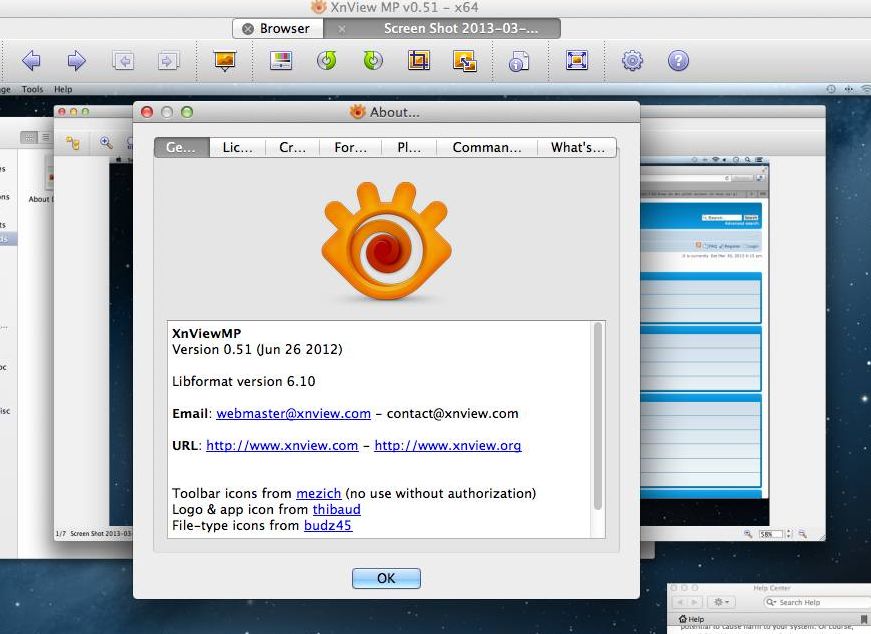This screenshot has height=634, width=871.
Task: Click the Time Machine clock menu bar icon
Action: 831,89
